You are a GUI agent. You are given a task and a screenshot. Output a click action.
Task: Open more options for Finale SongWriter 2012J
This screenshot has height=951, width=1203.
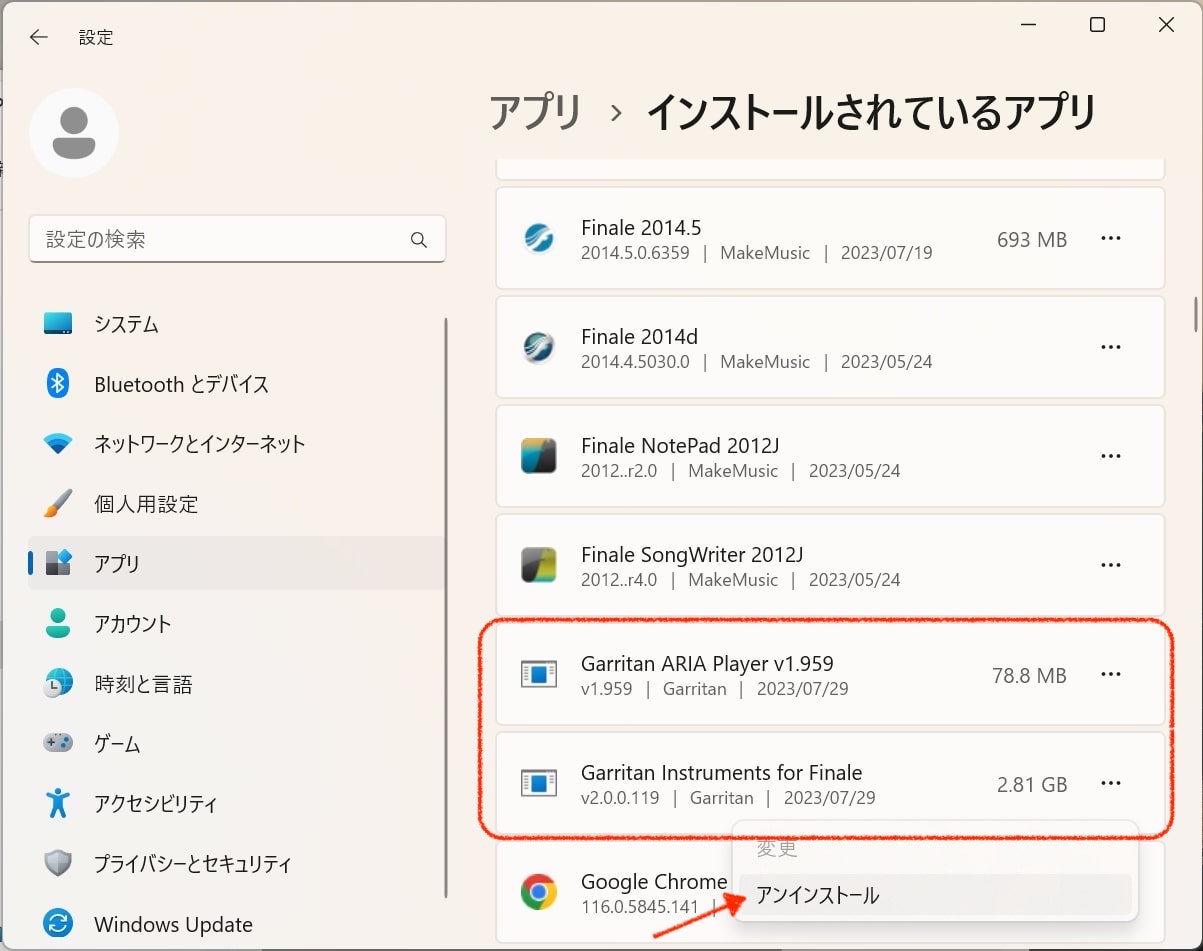[1111, 565]
